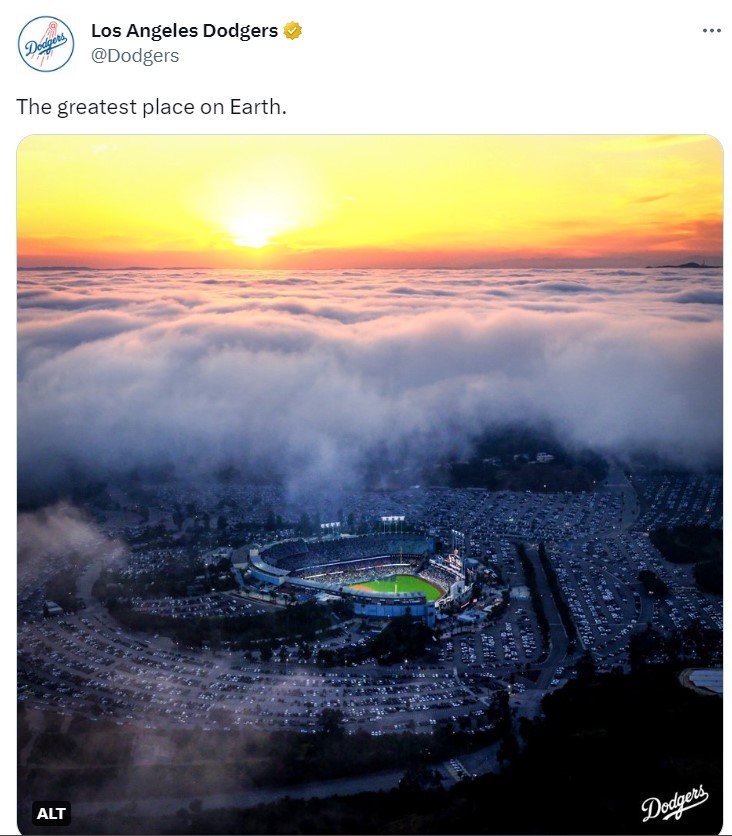Click the Dodgers script watermark logo

coord(675,801)
